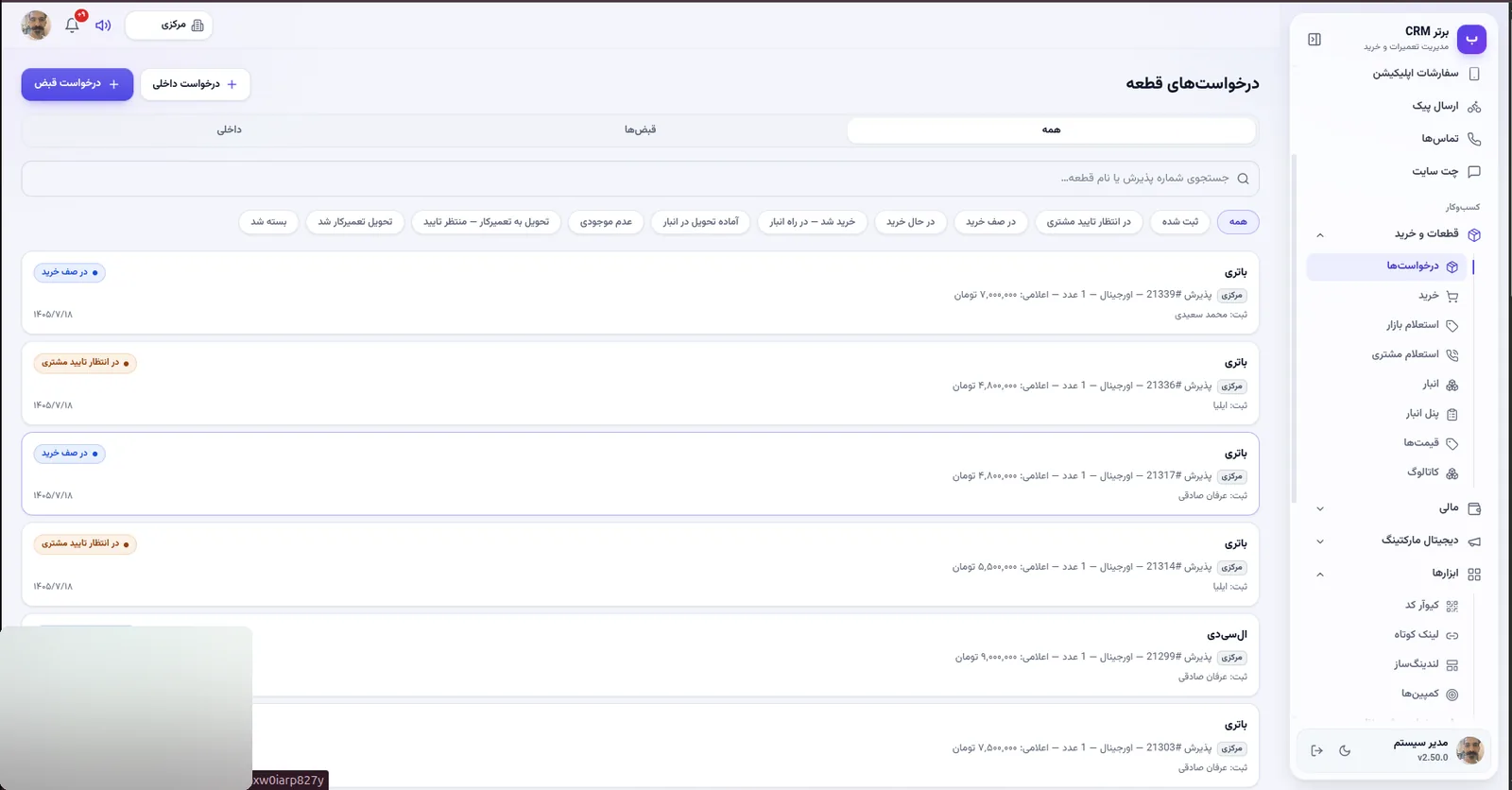Filter by عدم موجودی status chip

[x=606, y=222]
